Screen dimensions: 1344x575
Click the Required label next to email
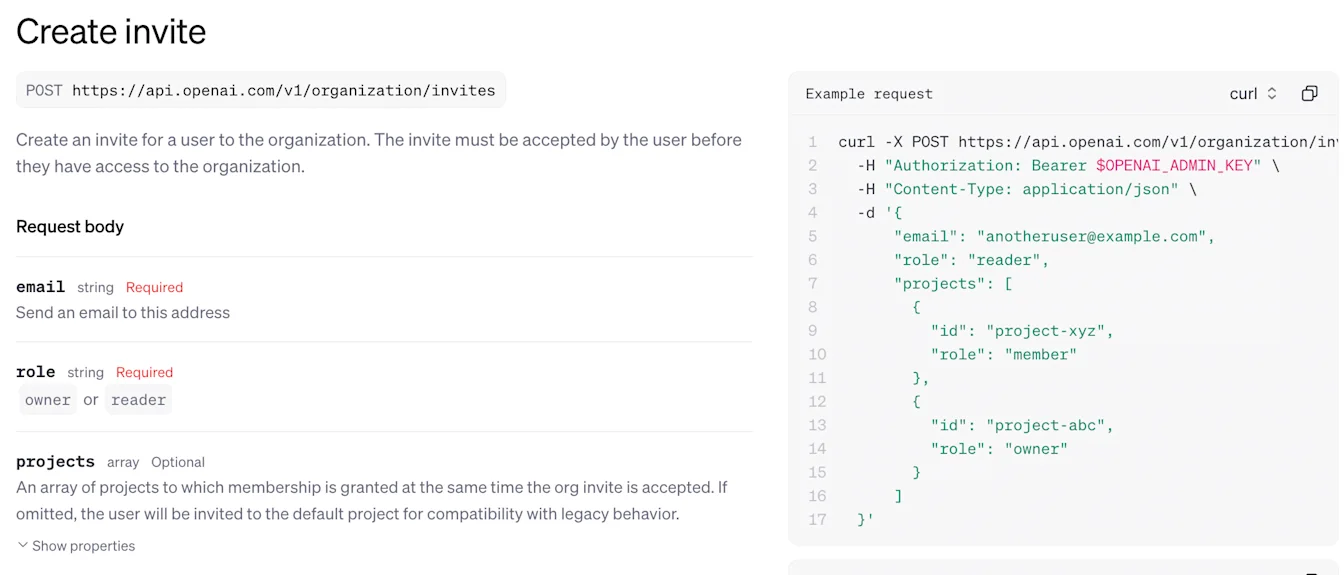coord(154,287)
